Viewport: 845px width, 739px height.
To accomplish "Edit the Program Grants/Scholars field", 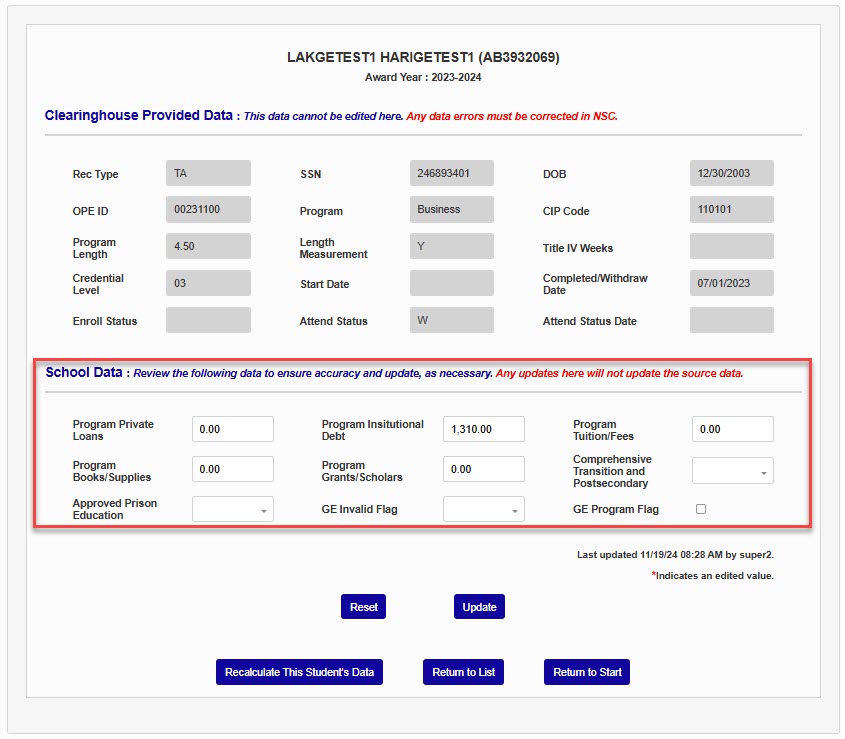I will [x=483, y=469].
